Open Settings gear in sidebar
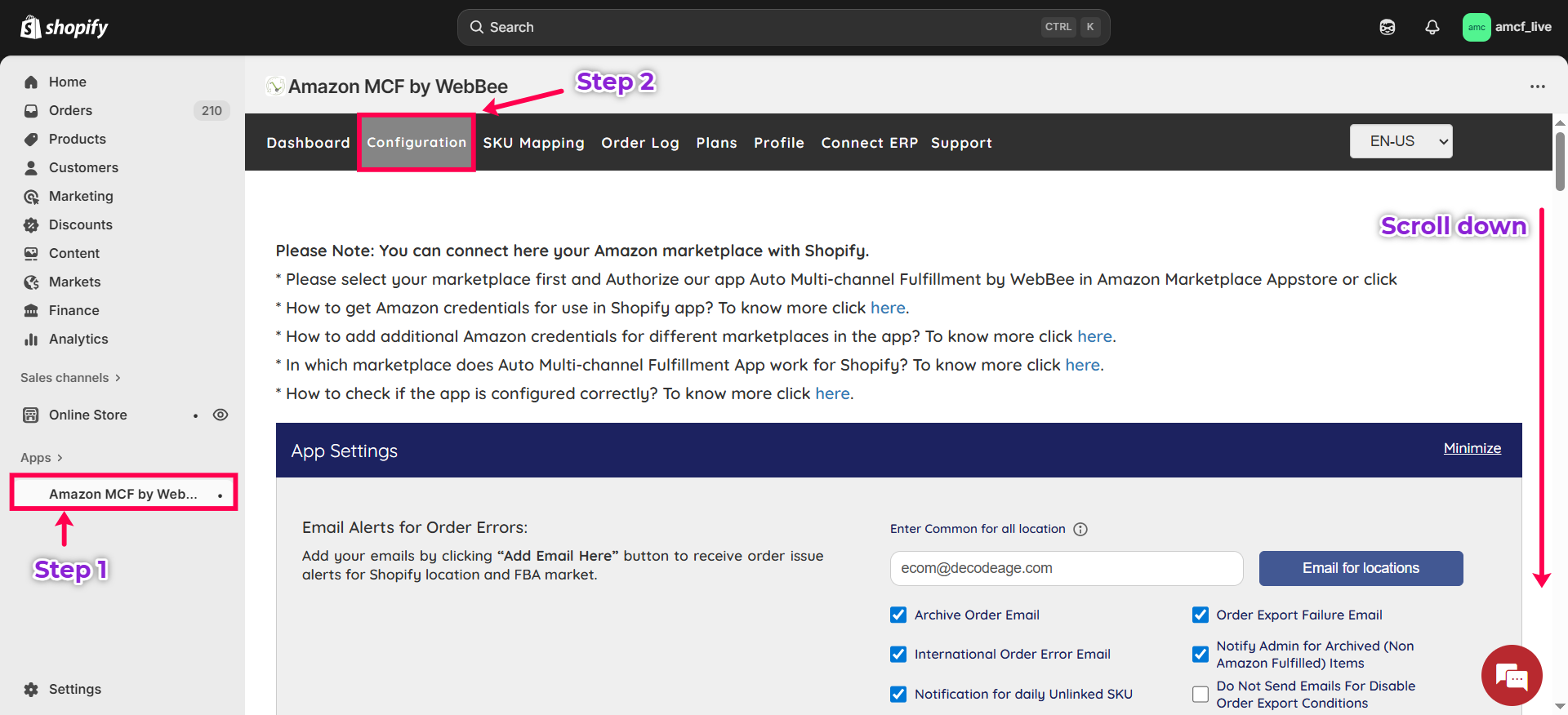Viewport: 1568px width, 715px height. click(x=31, y=689)
